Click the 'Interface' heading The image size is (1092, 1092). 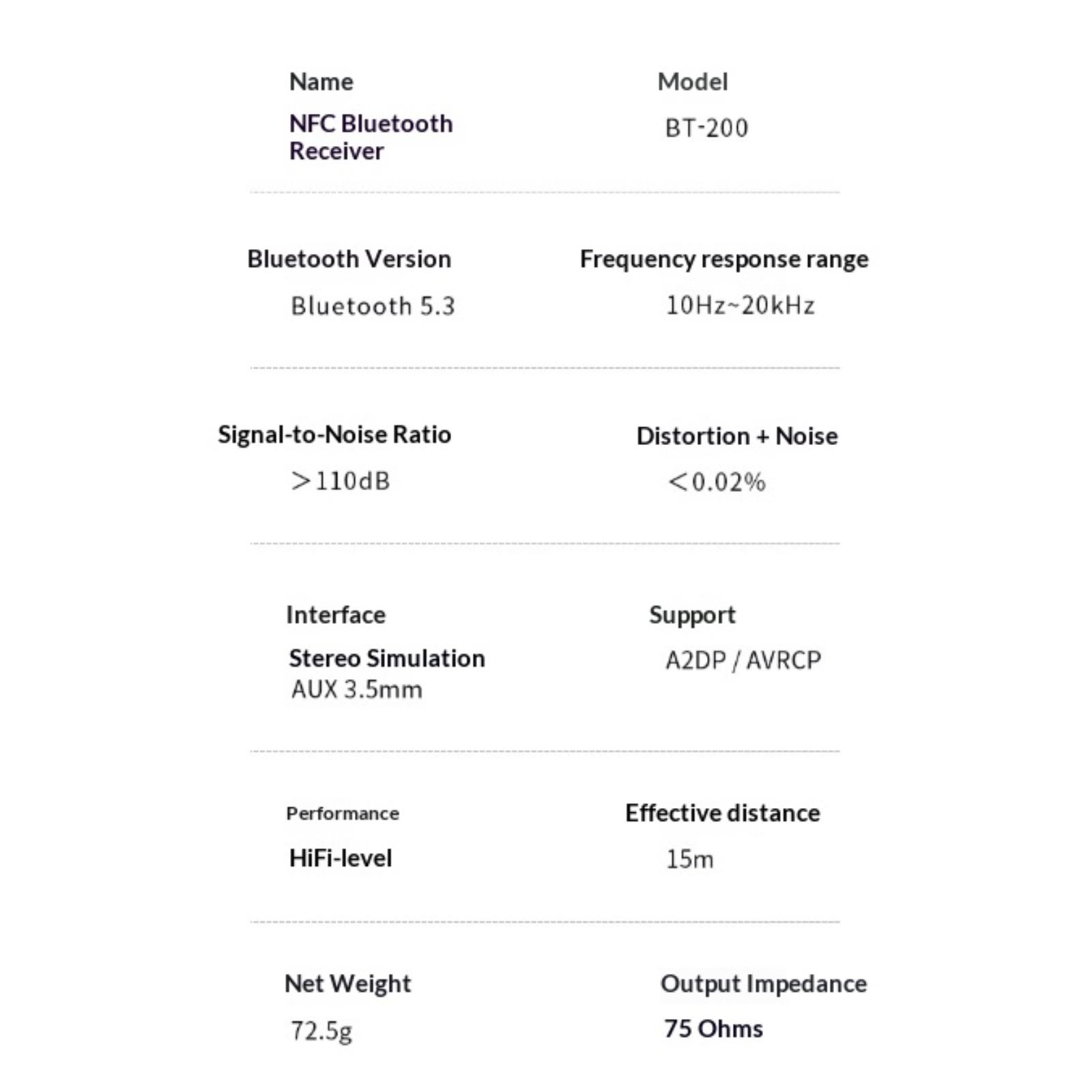(336, 615)
